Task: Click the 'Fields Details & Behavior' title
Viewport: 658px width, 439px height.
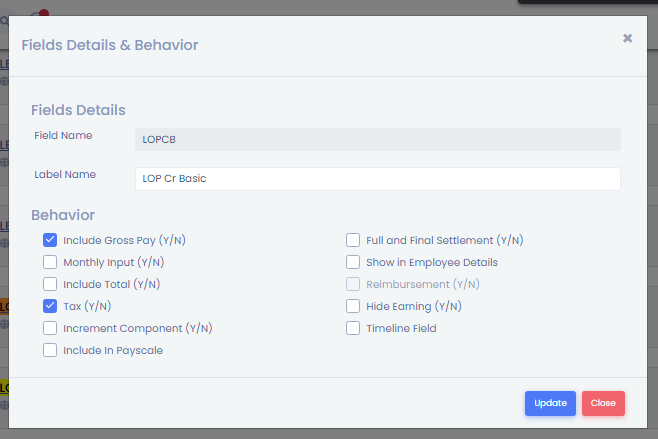Action: pyautogui.click(x=109, y=45)
